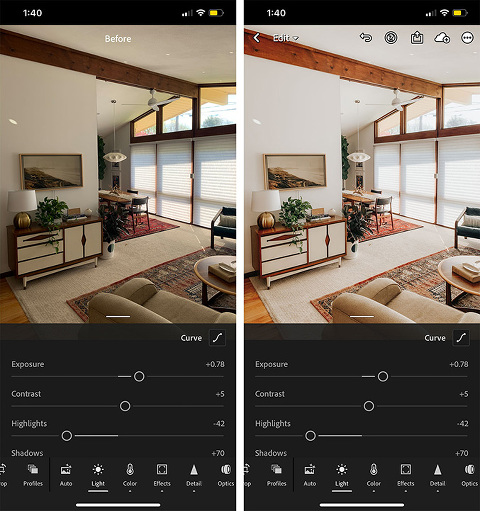Open the share export icon

click(417, 38)
